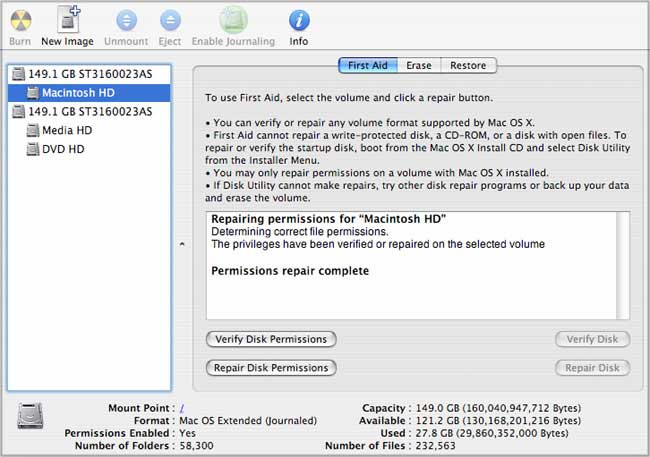Click Repair Disk Permissions button
This screenshot has width=650, height=457.
(271, 368)
